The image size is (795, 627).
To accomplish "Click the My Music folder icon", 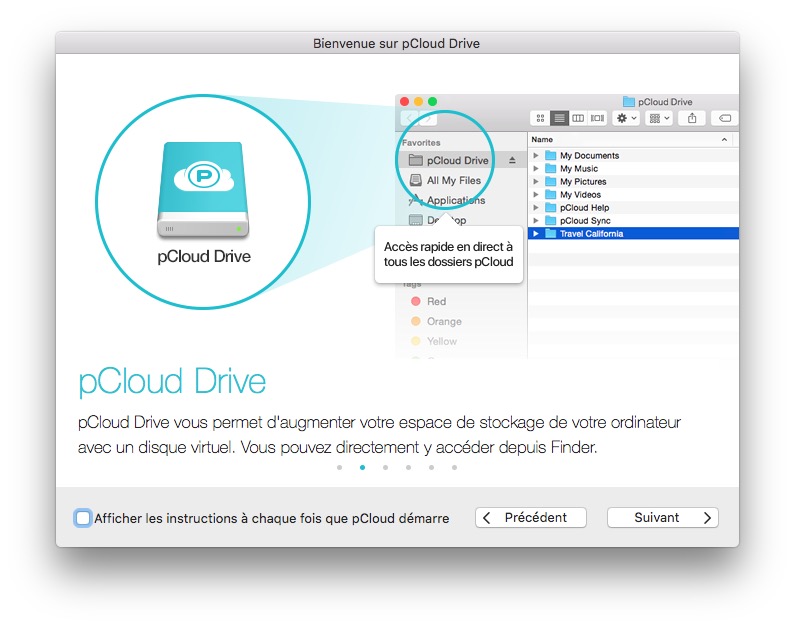I will (550, 168).
